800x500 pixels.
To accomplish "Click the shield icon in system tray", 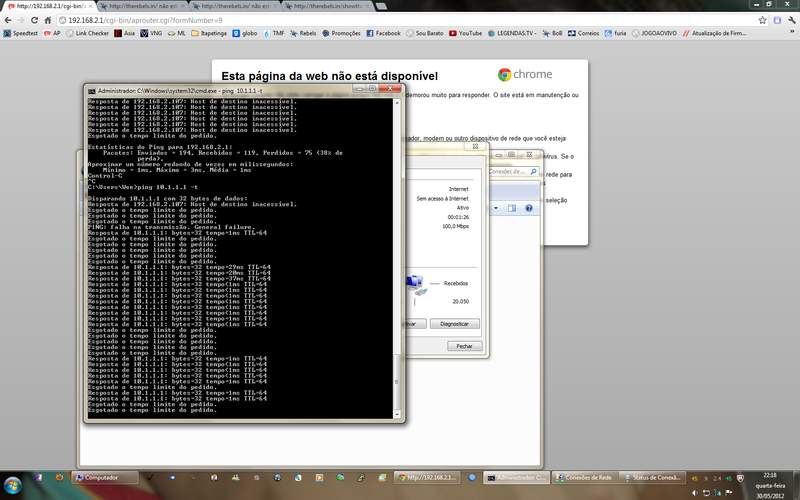I will pyautogui.click(x=740, y=479).
